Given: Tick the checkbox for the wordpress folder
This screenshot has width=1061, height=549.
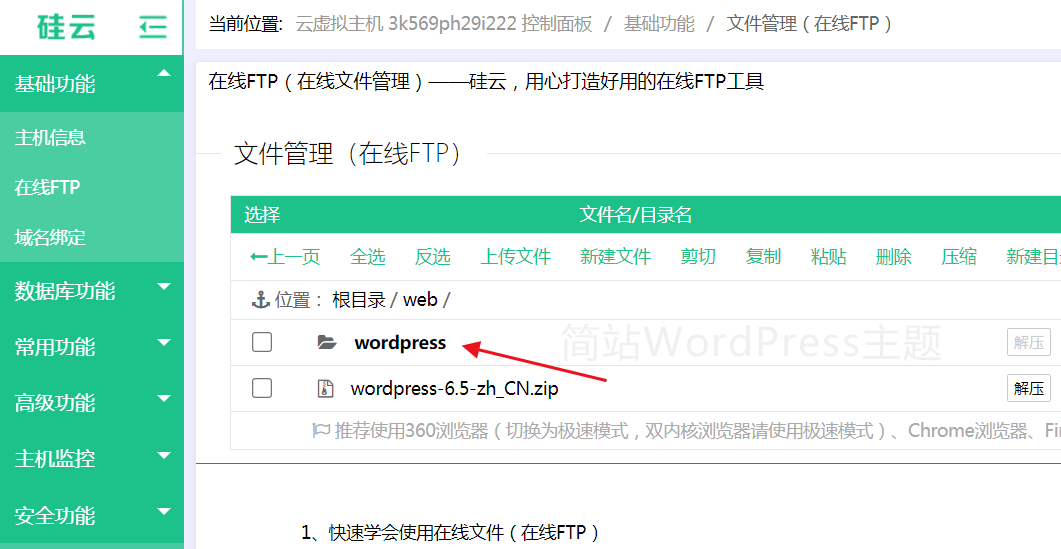Looking at the screenshot, I should point(262,343).
